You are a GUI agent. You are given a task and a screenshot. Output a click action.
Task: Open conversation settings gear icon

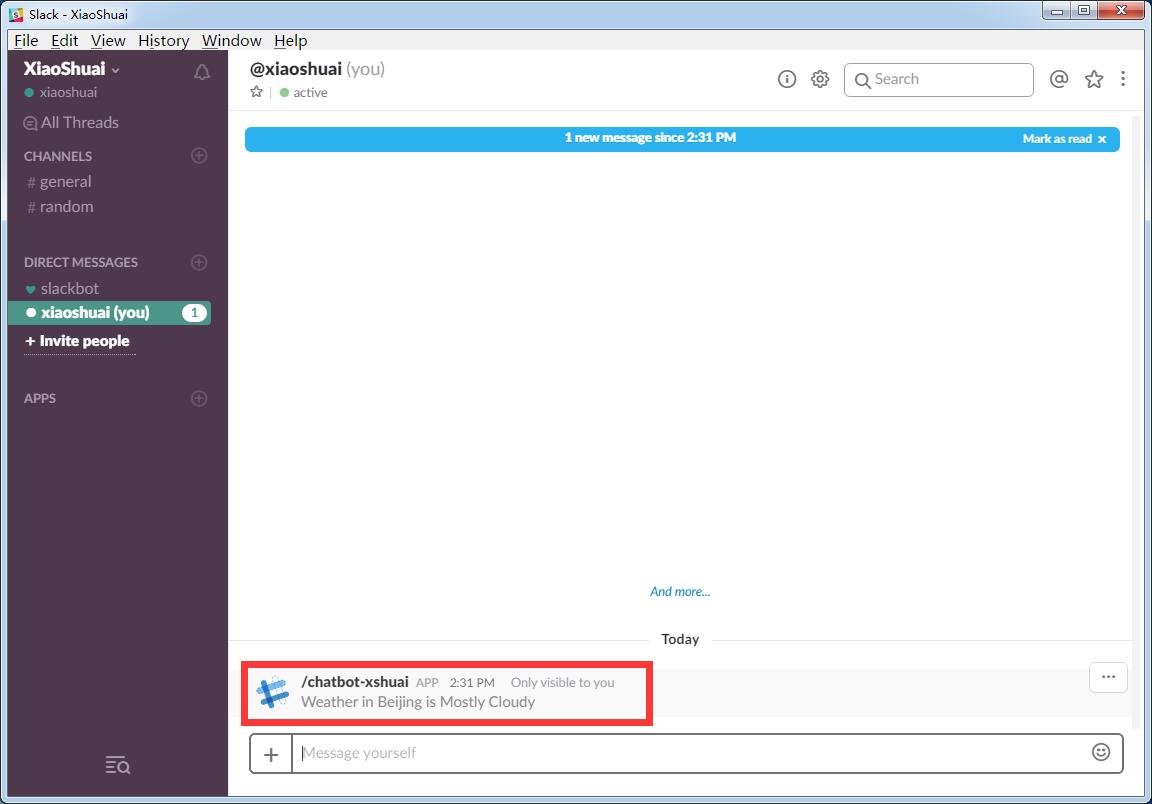820,79
